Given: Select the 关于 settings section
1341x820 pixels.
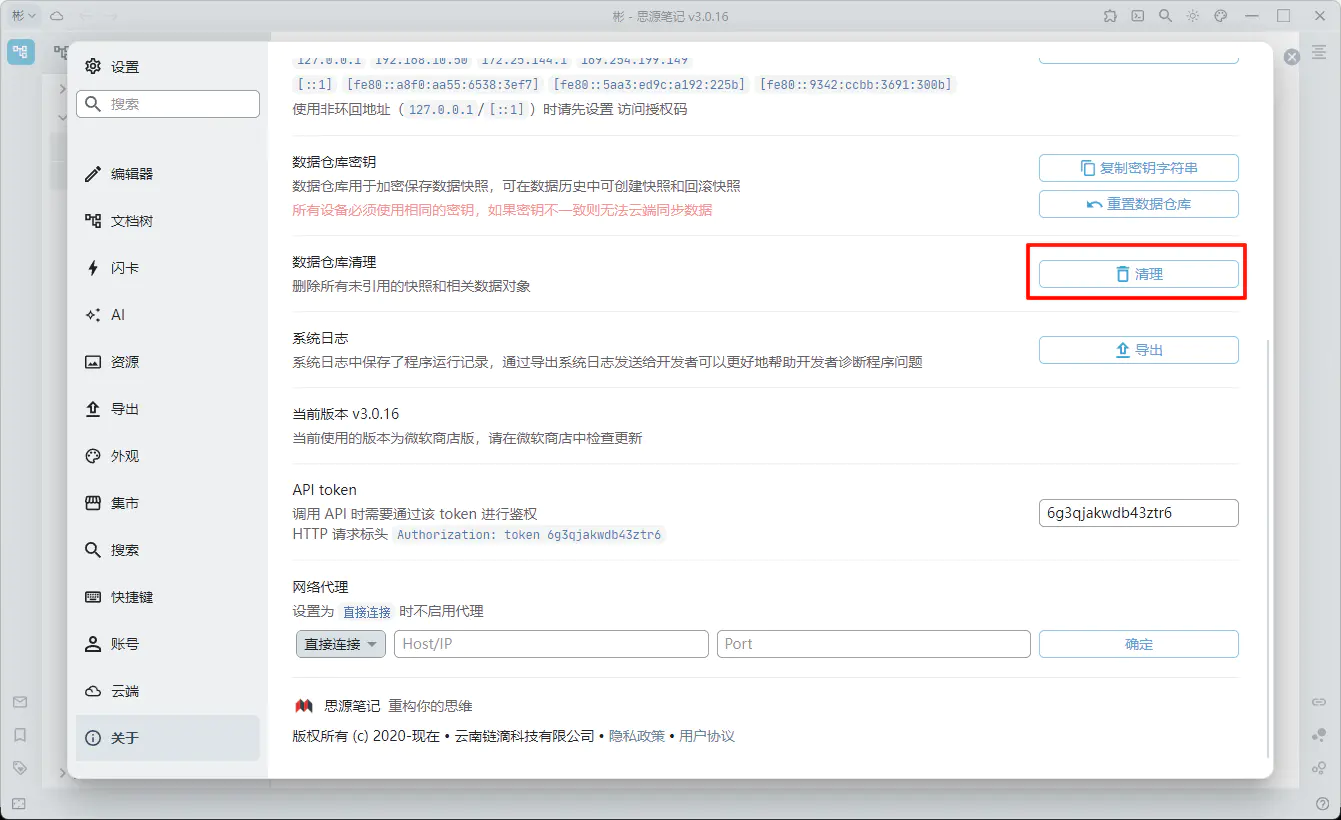Looking at the screenshot, I should click(x=168, y=738).
